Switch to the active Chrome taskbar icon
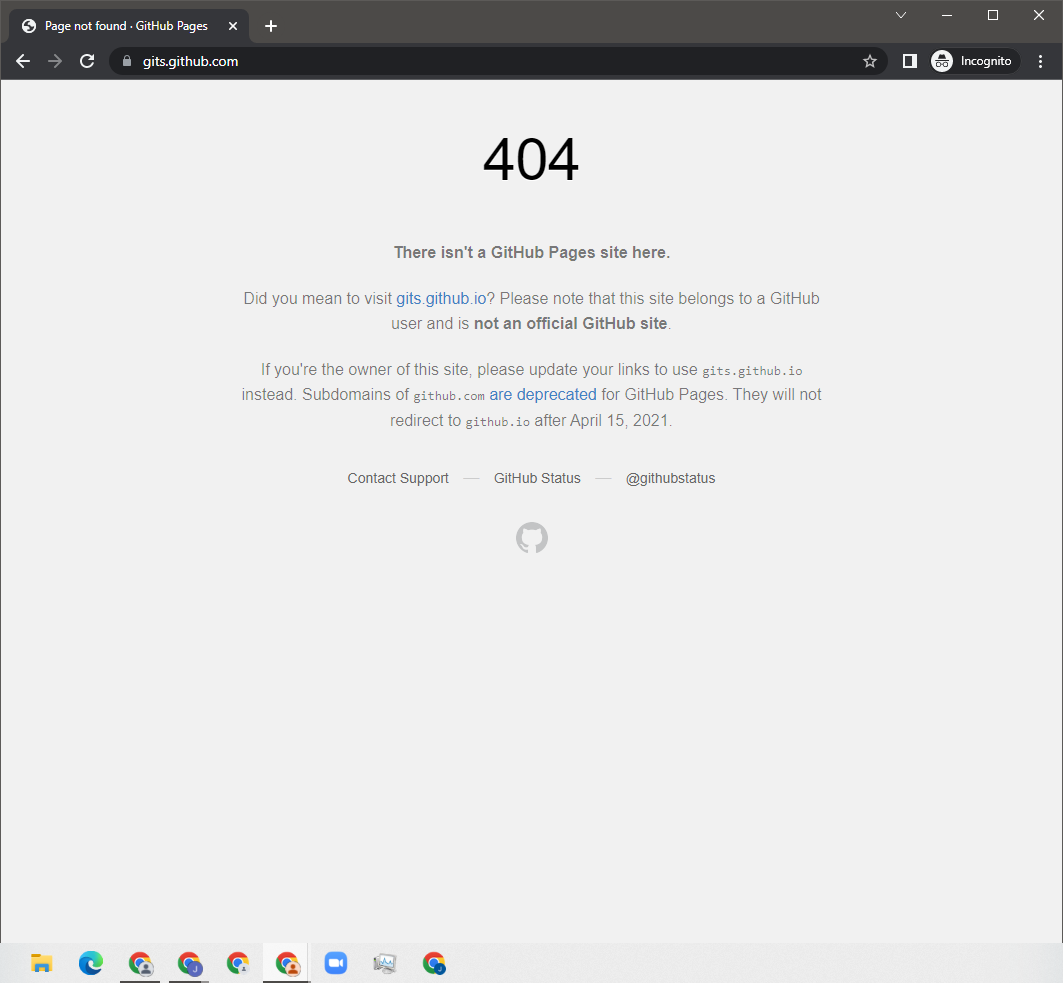 click(287, 963)
